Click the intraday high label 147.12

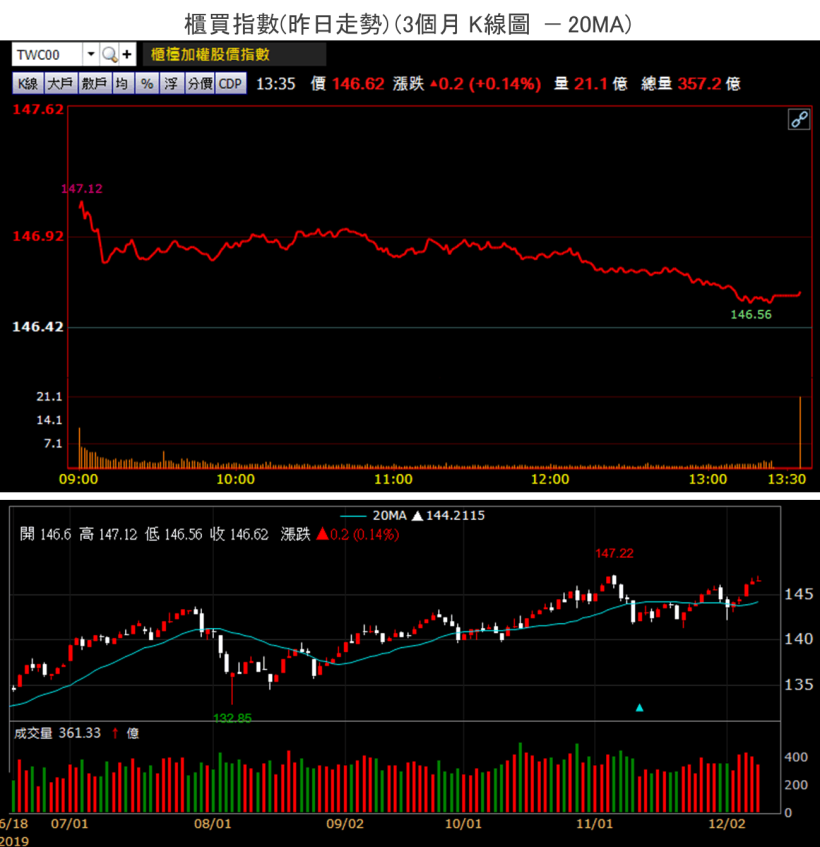82,189
